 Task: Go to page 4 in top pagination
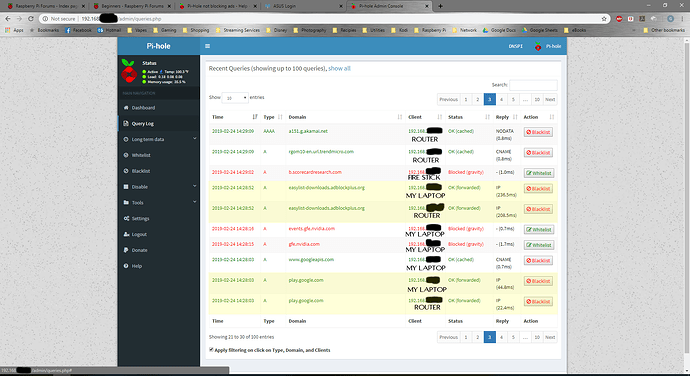pyautogui.click(x=501, y=100)
